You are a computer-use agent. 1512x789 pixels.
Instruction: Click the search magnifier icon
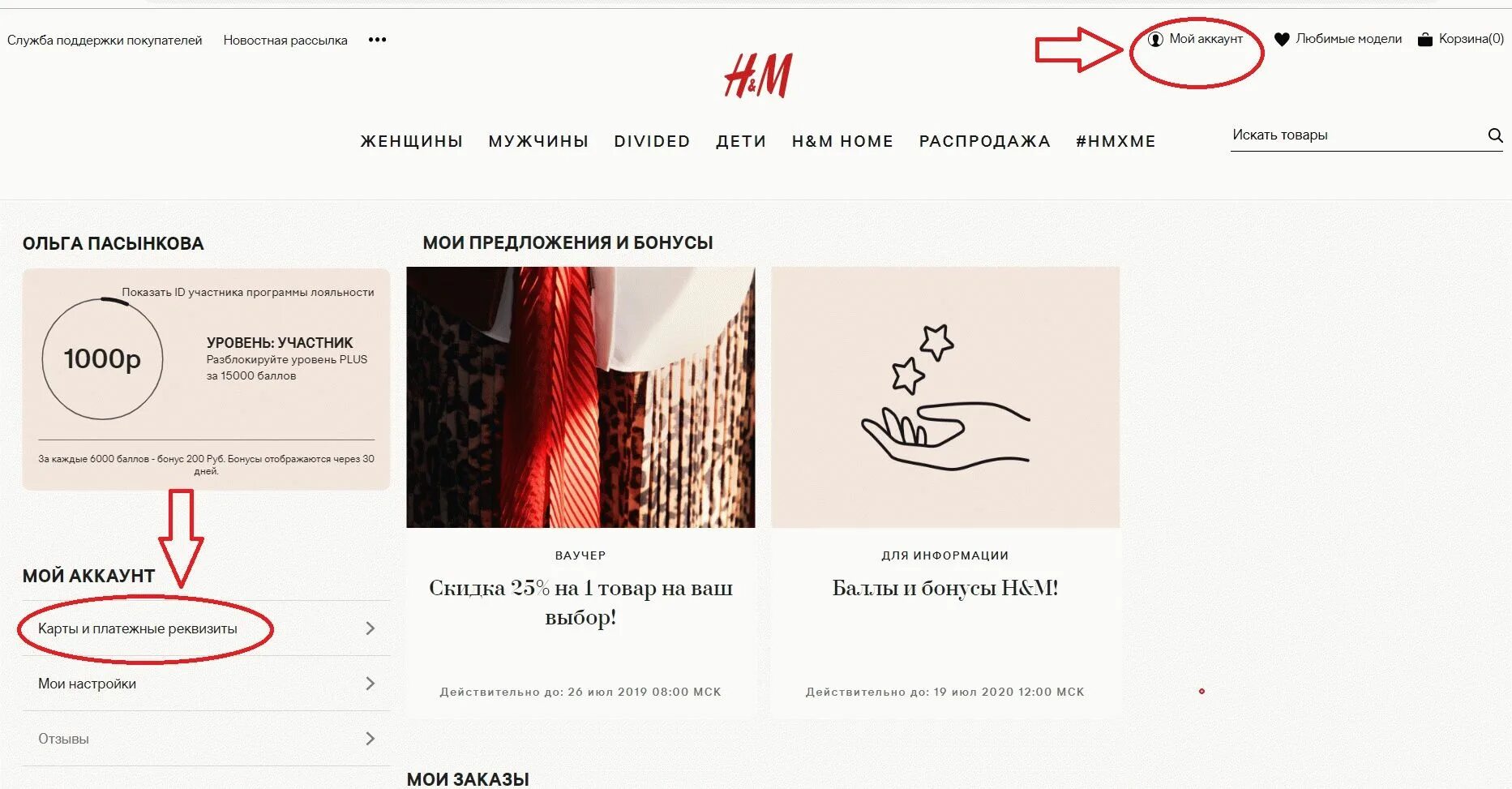tap(1495, 135)
